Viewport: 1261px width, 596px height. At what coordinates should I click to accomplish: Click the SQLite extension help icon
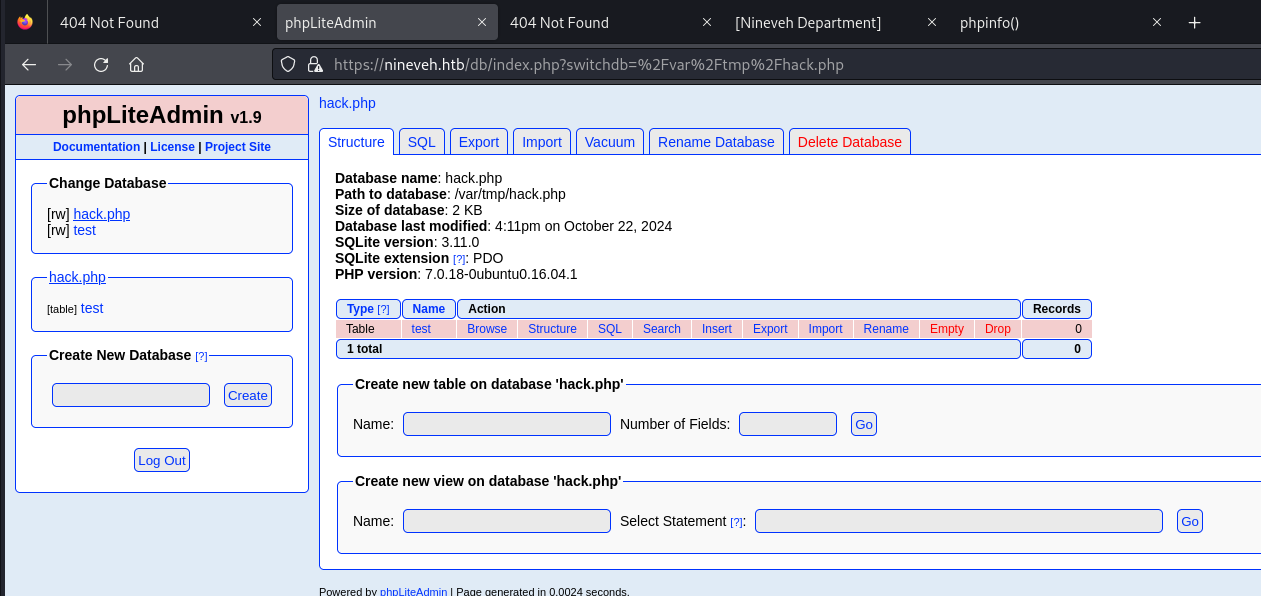[x=458, y=258]
